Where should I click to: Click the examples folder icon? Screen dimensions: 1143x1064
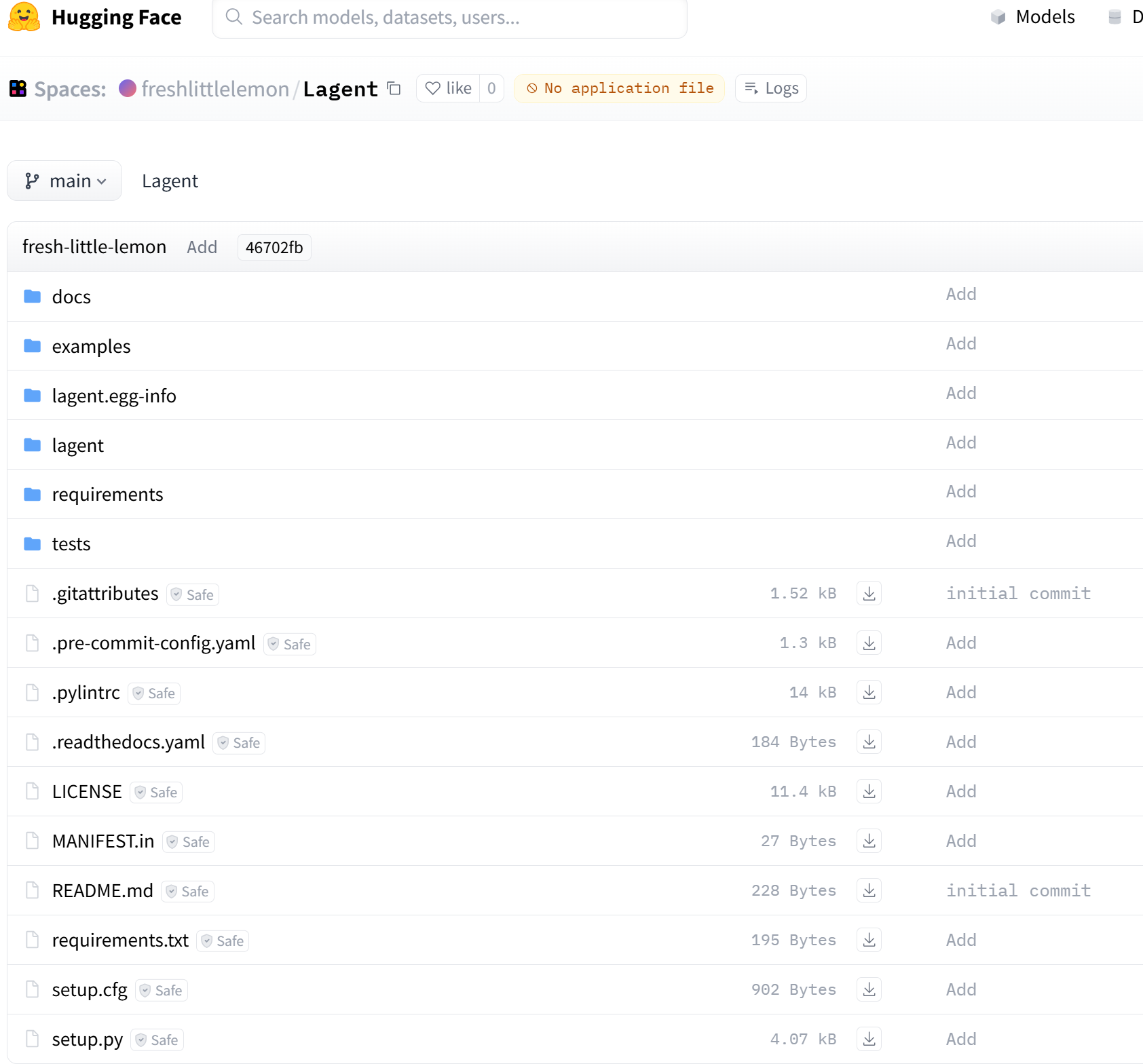[x=32, y=346]
